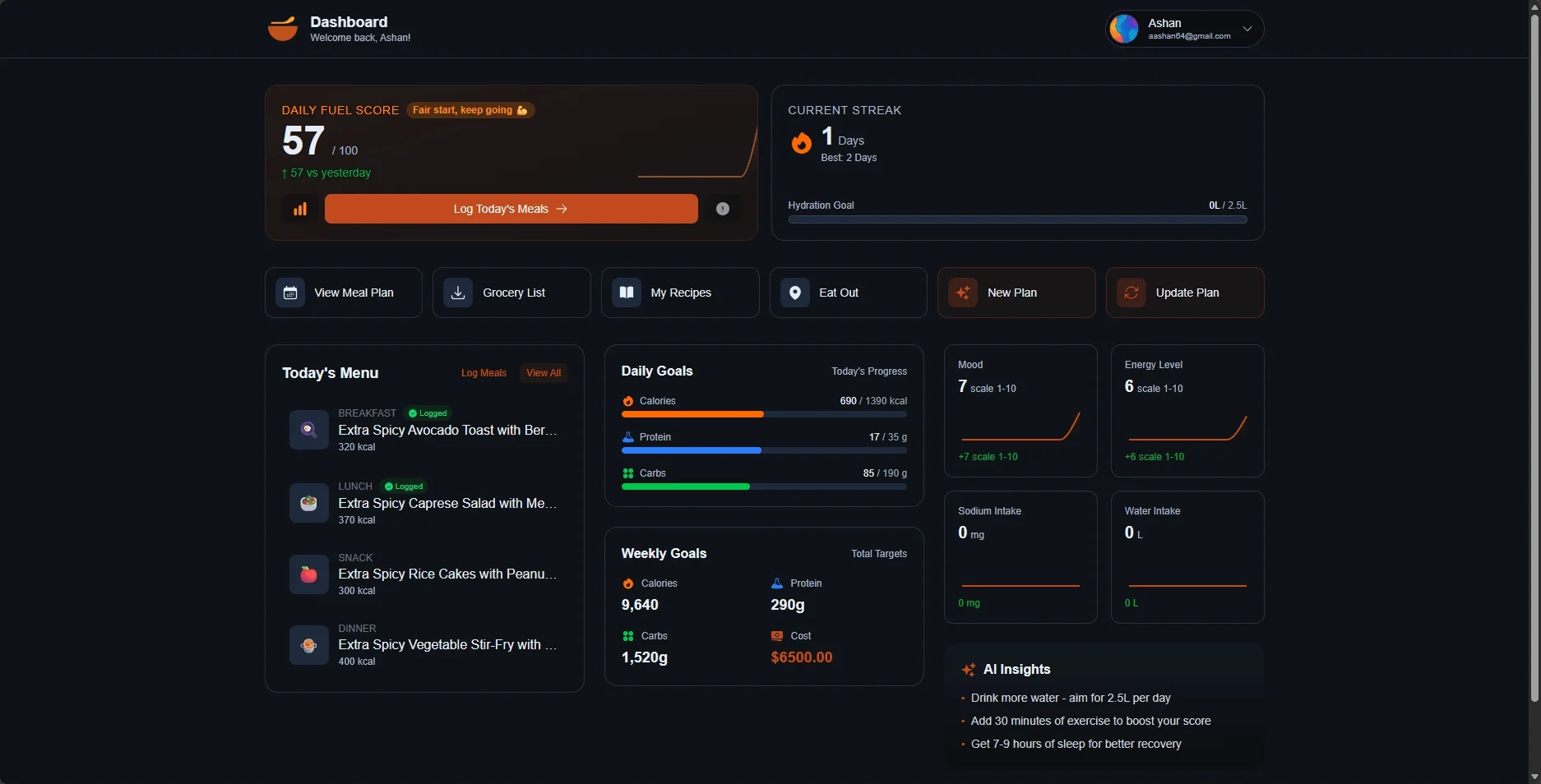This screenshot has height=784, width=1541.
Task: Click the Hydration Goal progress bar
Action: tap(1017, 219)
